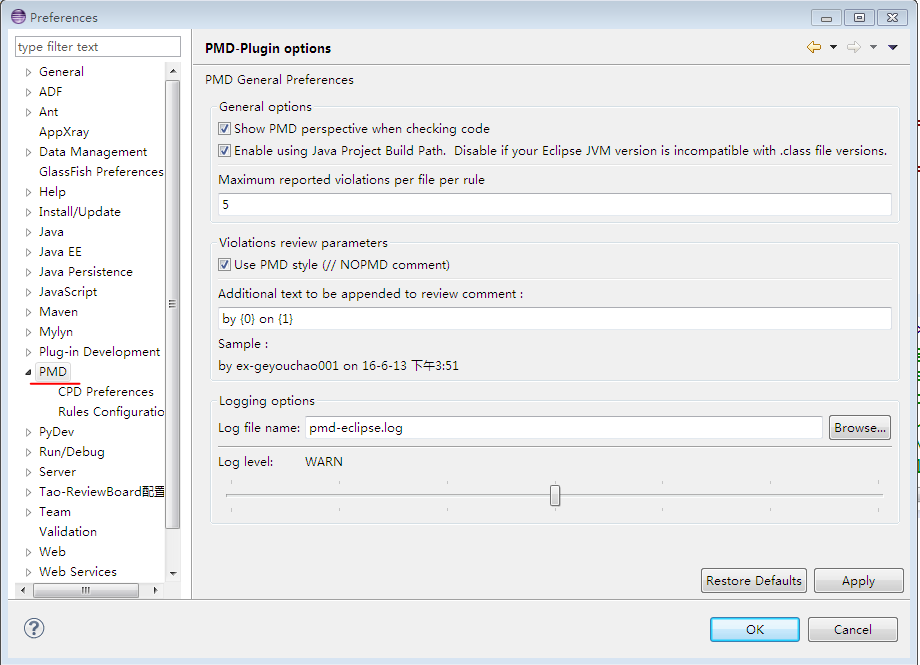
Task: Disable Java Project Build Path checkbox
Action: (x=225, y=151)
